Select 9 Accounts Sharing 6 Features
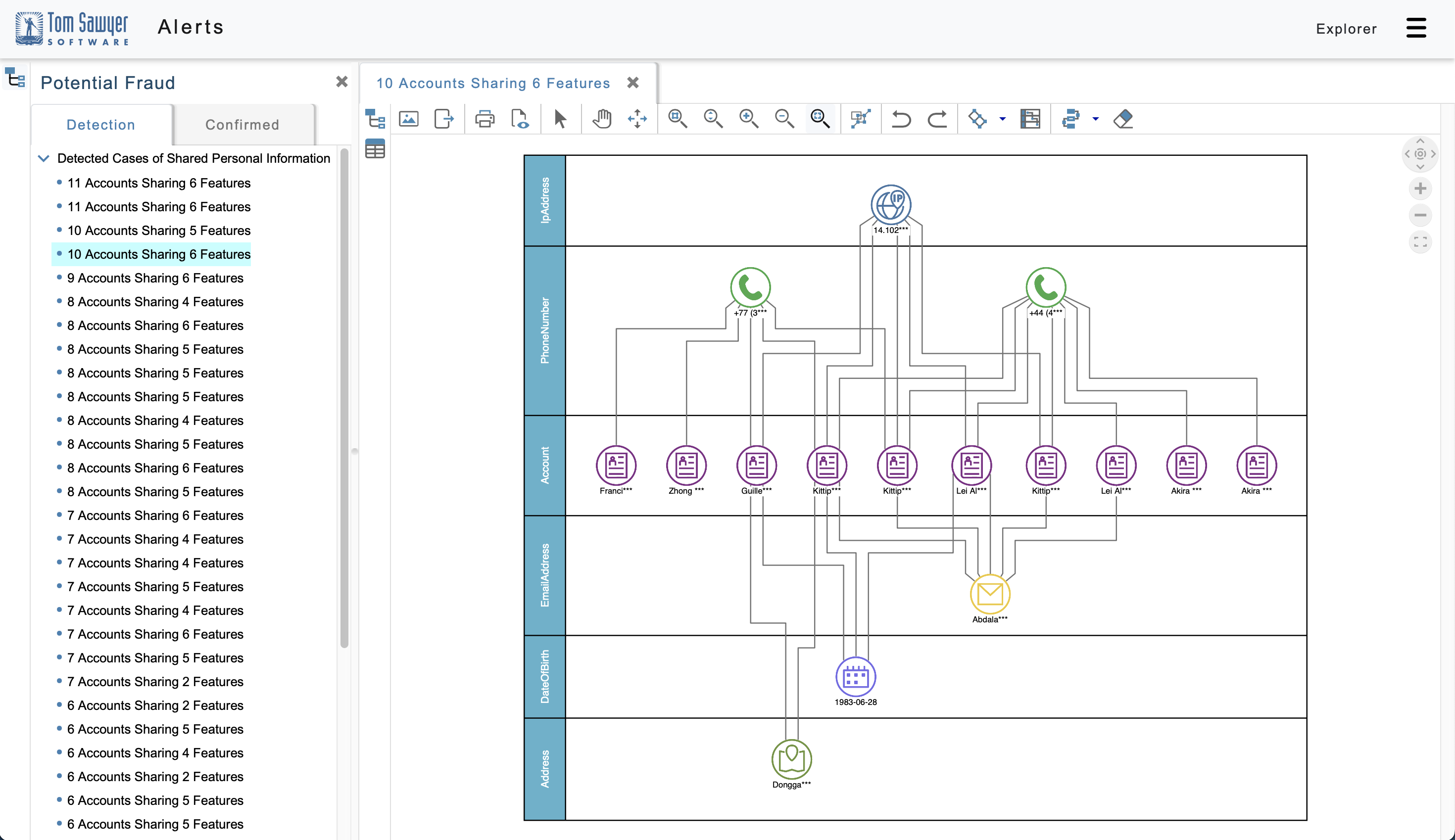The height and width of the screenshot is (840, 1455). (155, 278)
